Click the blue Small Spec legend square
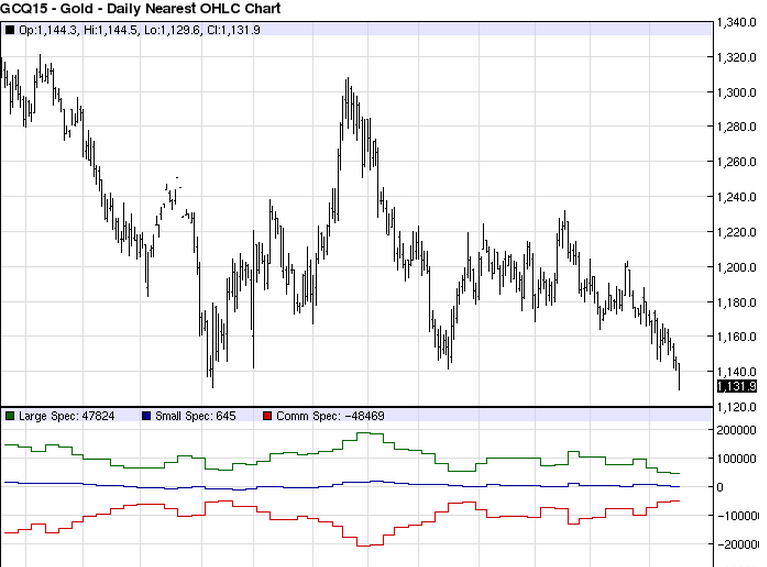Viewport: 767px width, 567px height. point(146,416)
